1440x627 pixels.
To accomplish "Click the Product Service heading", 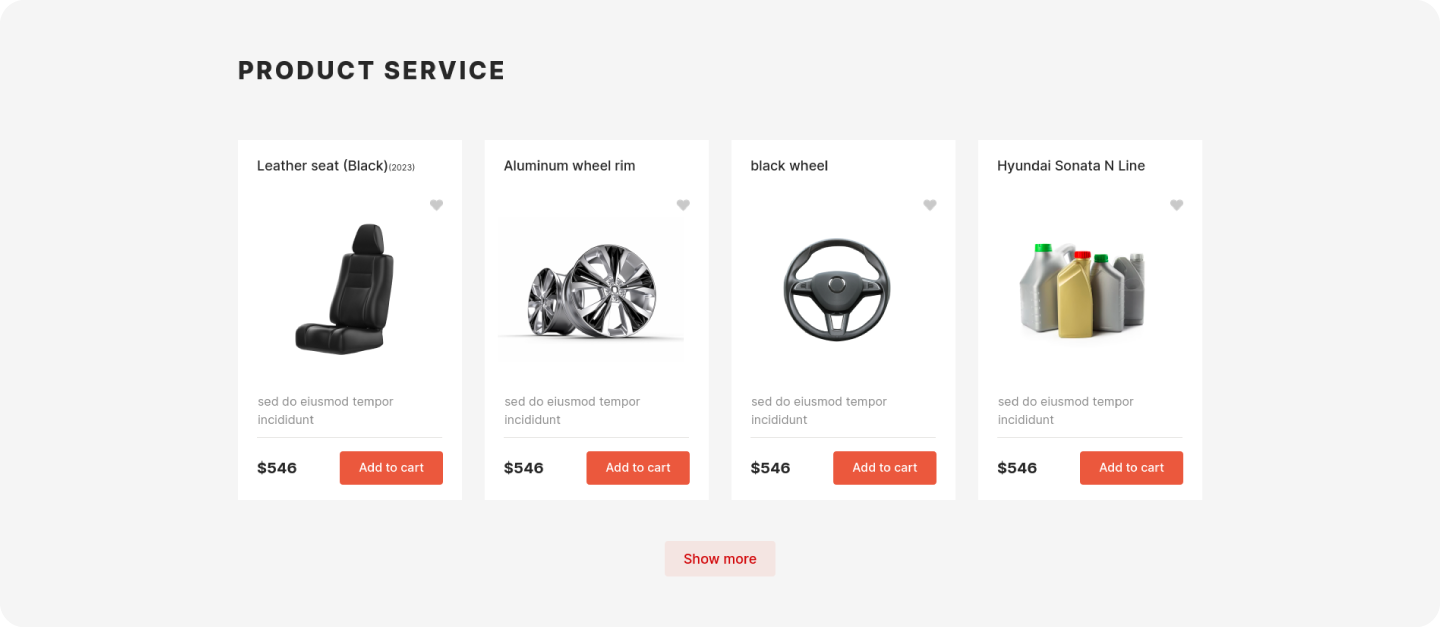I will click(x=371, y=71).
